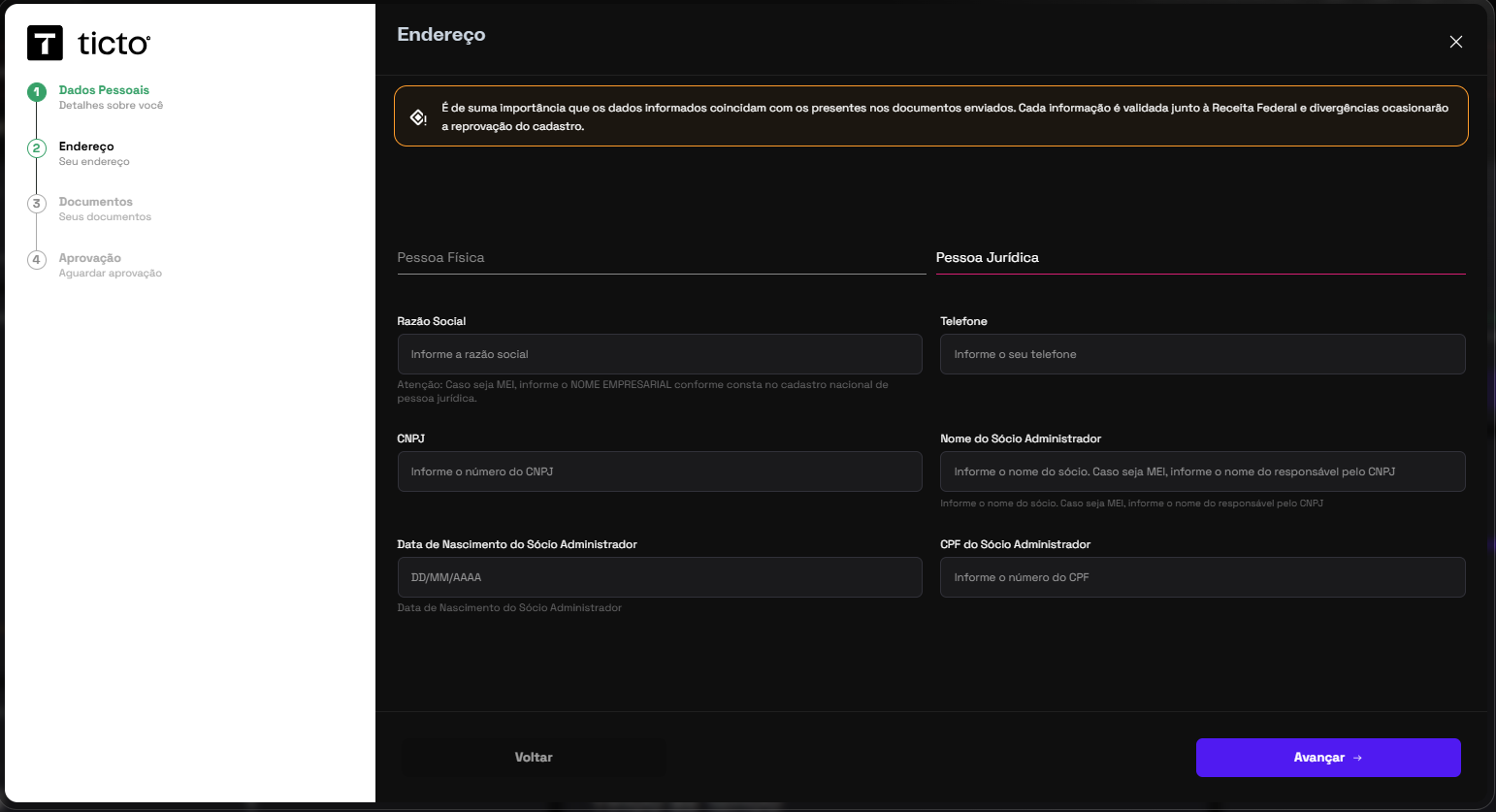Open the Dados Pessoais step label
Viewport: 1496px width, 812px height.
coord(104,90)
